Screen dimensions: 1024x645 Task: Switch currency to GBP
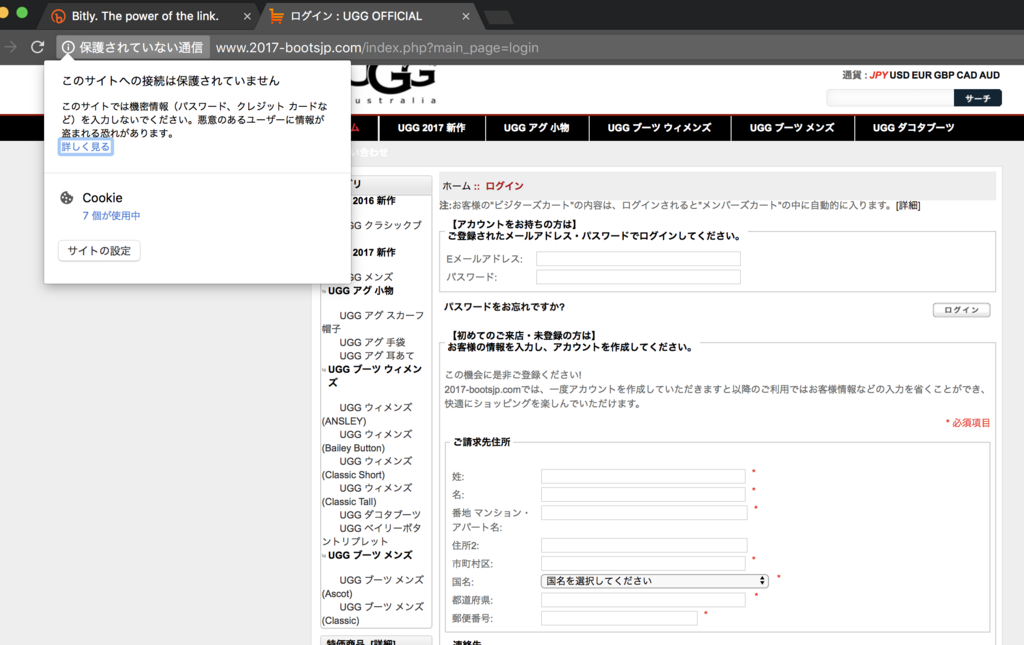click(x=944, y=75)
